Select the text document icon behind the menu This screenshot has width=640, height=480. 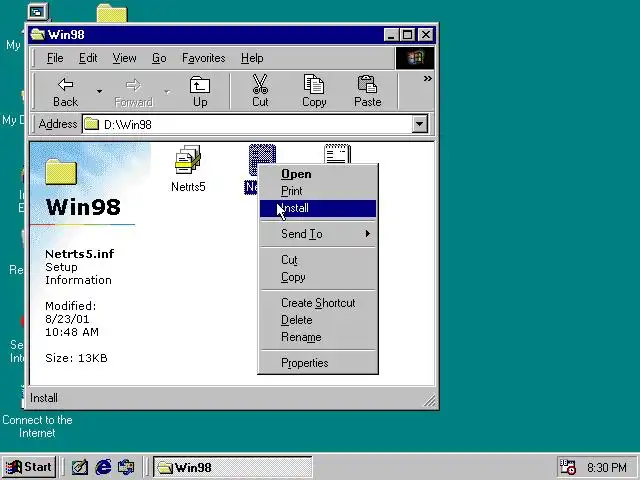coord(337,154)
